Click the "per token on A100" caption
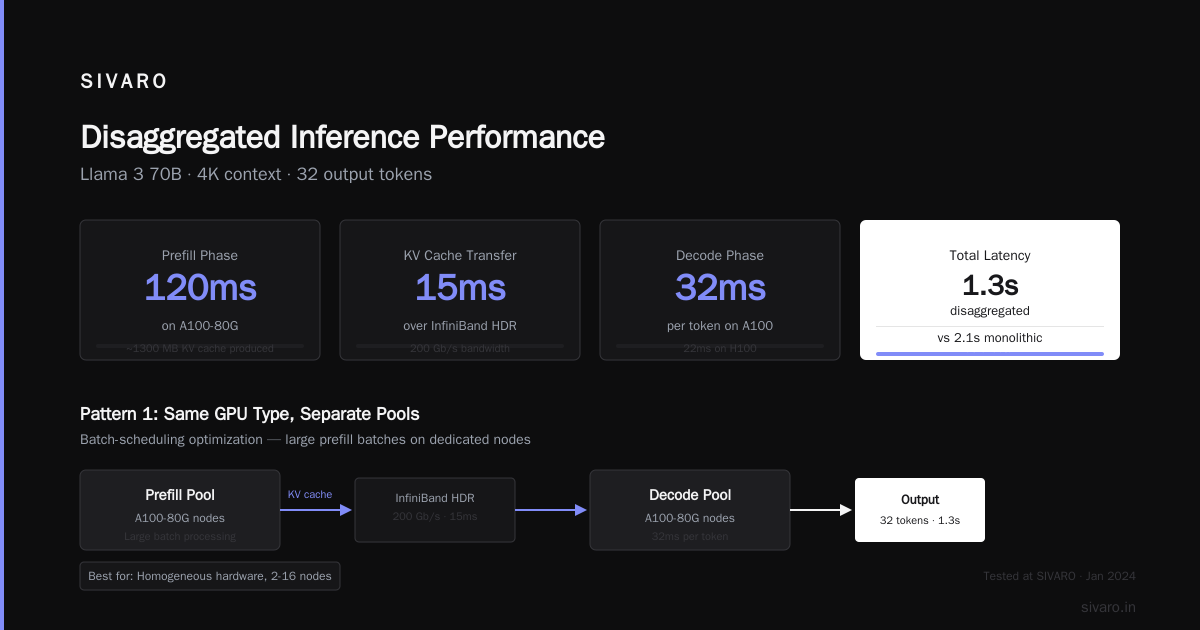 pos(720,326)
